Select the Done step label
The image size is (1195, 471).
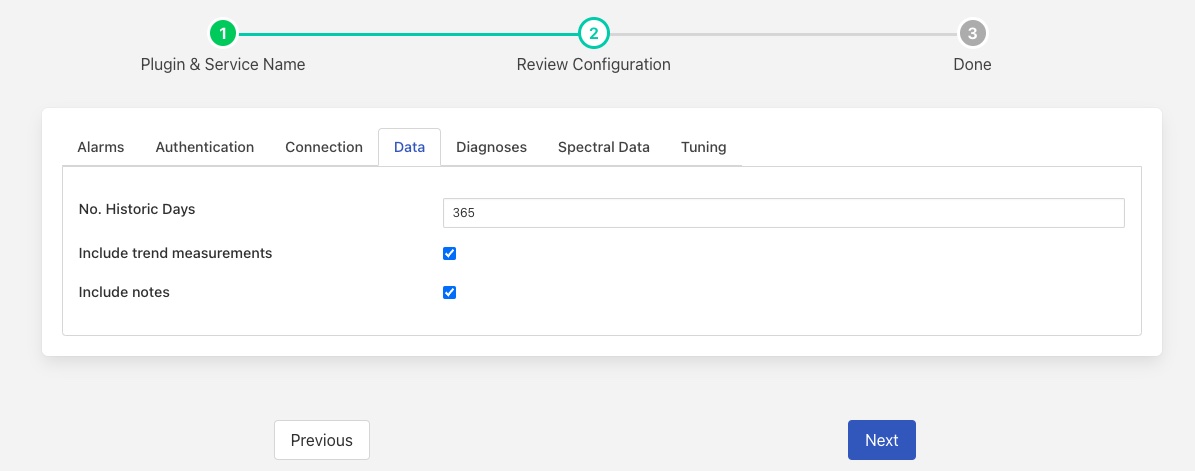point(971,64)
